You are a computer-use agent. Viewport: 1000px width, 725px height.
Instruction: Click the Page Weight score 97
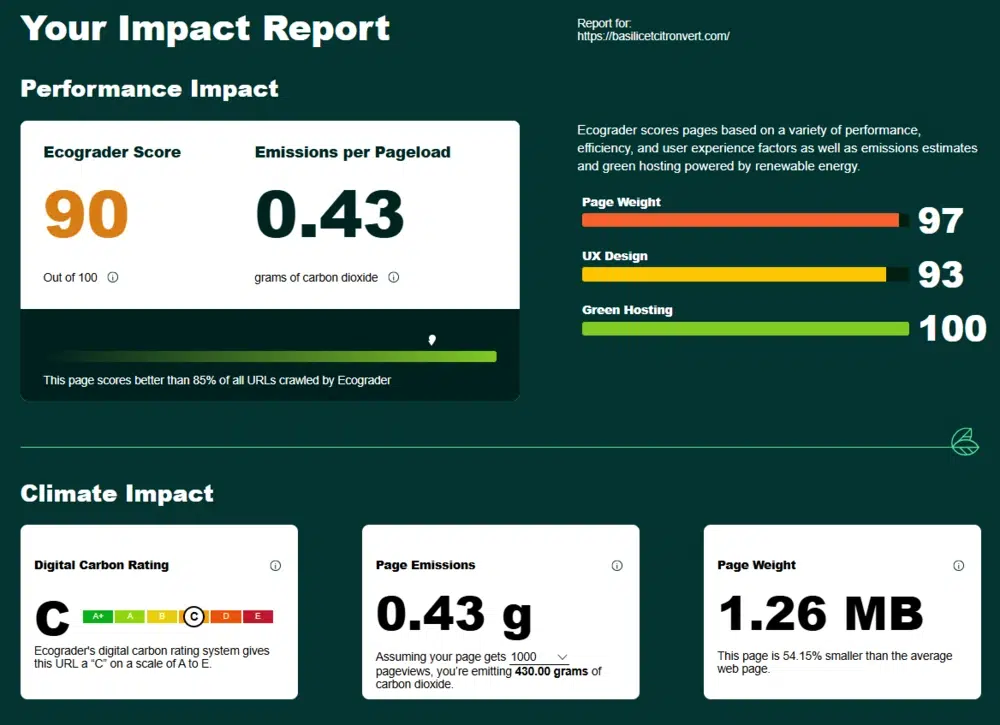point(941,221)
